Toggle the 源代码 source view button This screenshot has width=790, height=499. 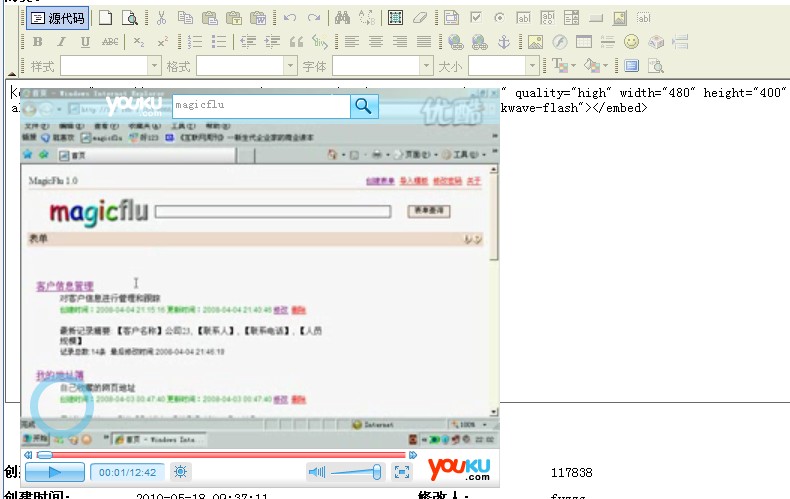(57, 19)
